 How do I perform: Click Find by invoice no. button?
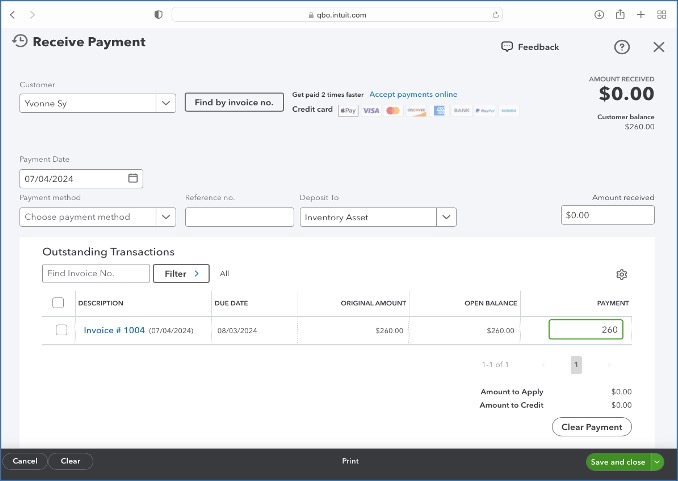point(234,102)
